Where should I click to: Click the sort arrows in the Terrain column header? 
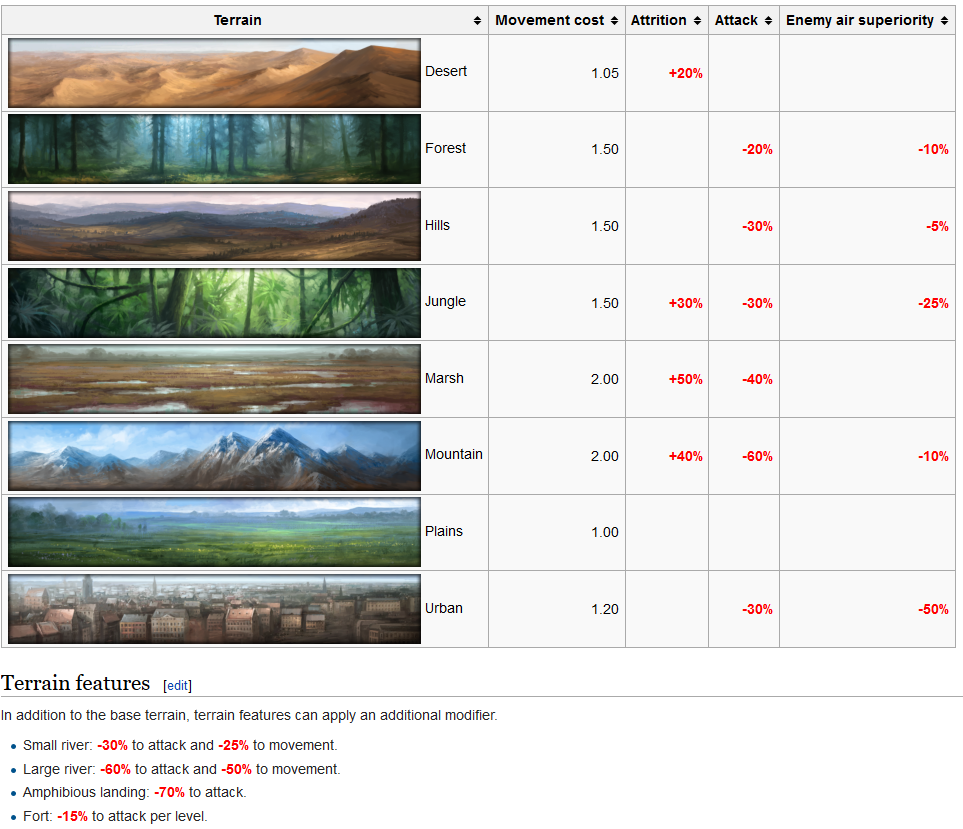click(x=477, y=21)
